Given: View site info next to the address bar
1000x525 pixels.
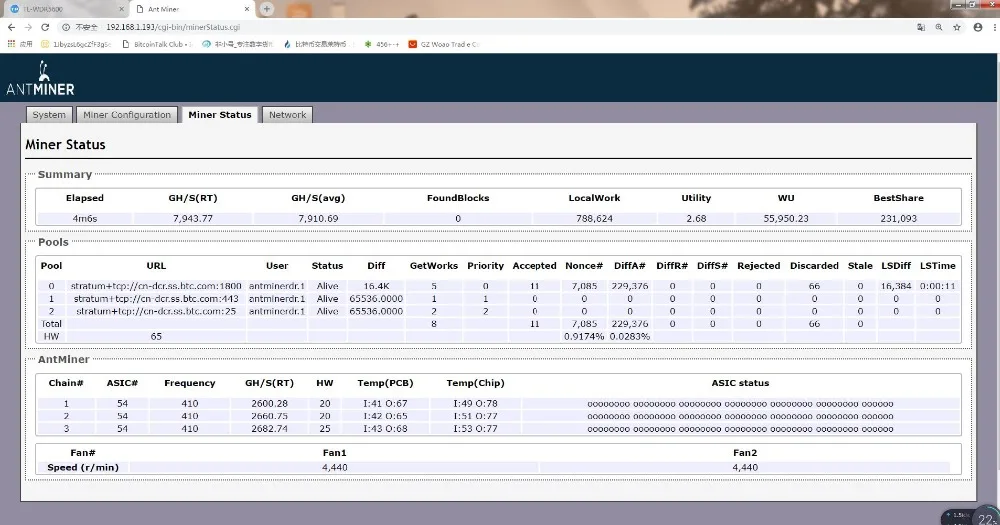Looking at the screenshot, I should (x=66, y=27).
